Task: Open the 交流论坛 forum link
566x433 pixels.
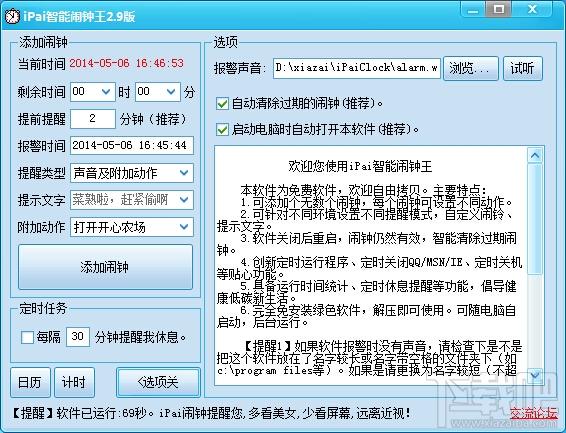Action: pos(534,414)
